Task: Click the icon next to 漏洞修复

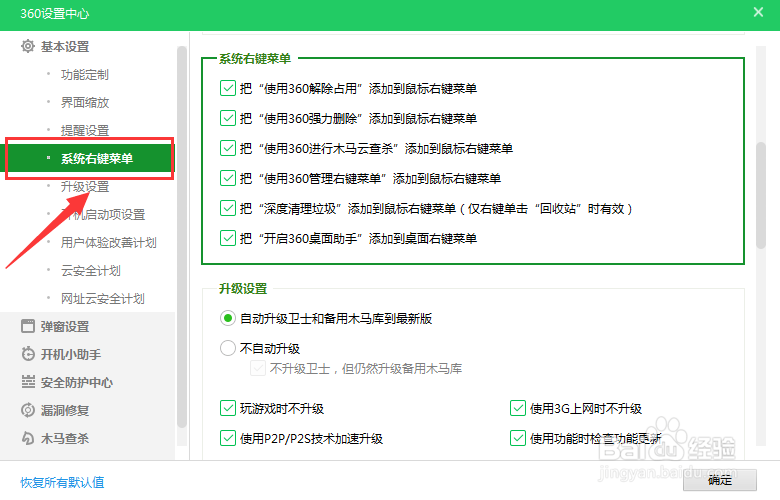Action: tap(28, 410)
